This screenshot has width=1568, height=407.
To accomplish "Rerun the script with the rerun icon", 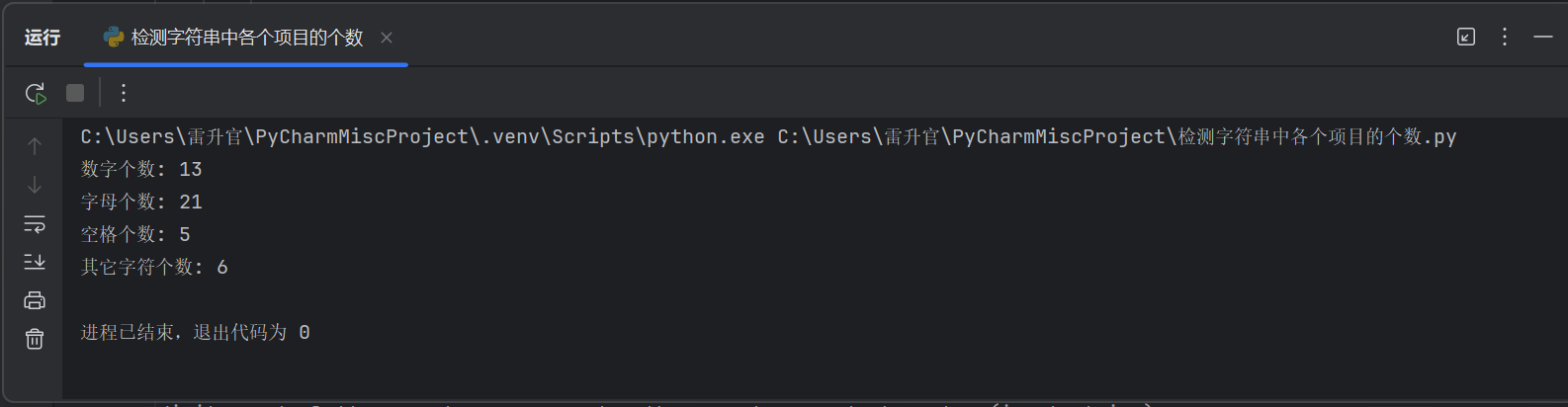I will pos(35,93).
